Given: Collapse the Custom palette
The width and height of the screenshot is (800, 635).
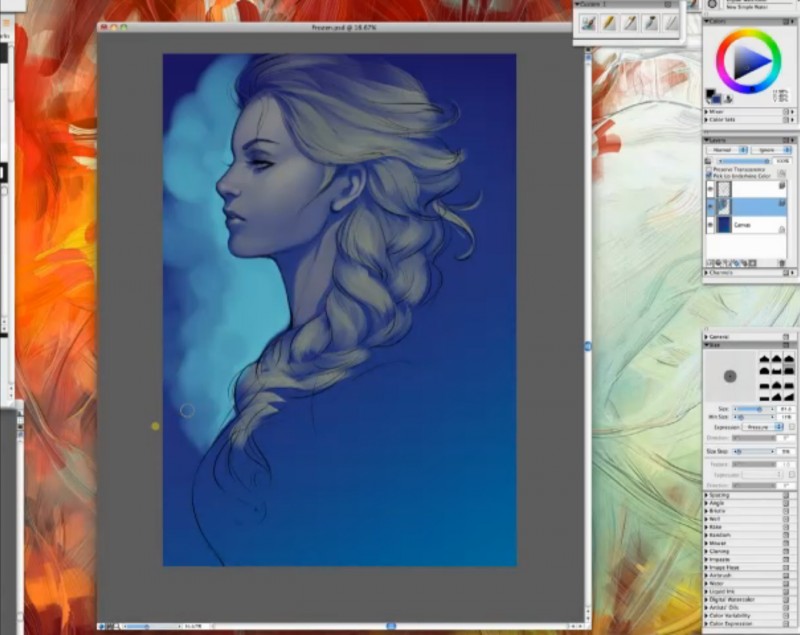Looking at the screenshot, I should pos(578,4).
